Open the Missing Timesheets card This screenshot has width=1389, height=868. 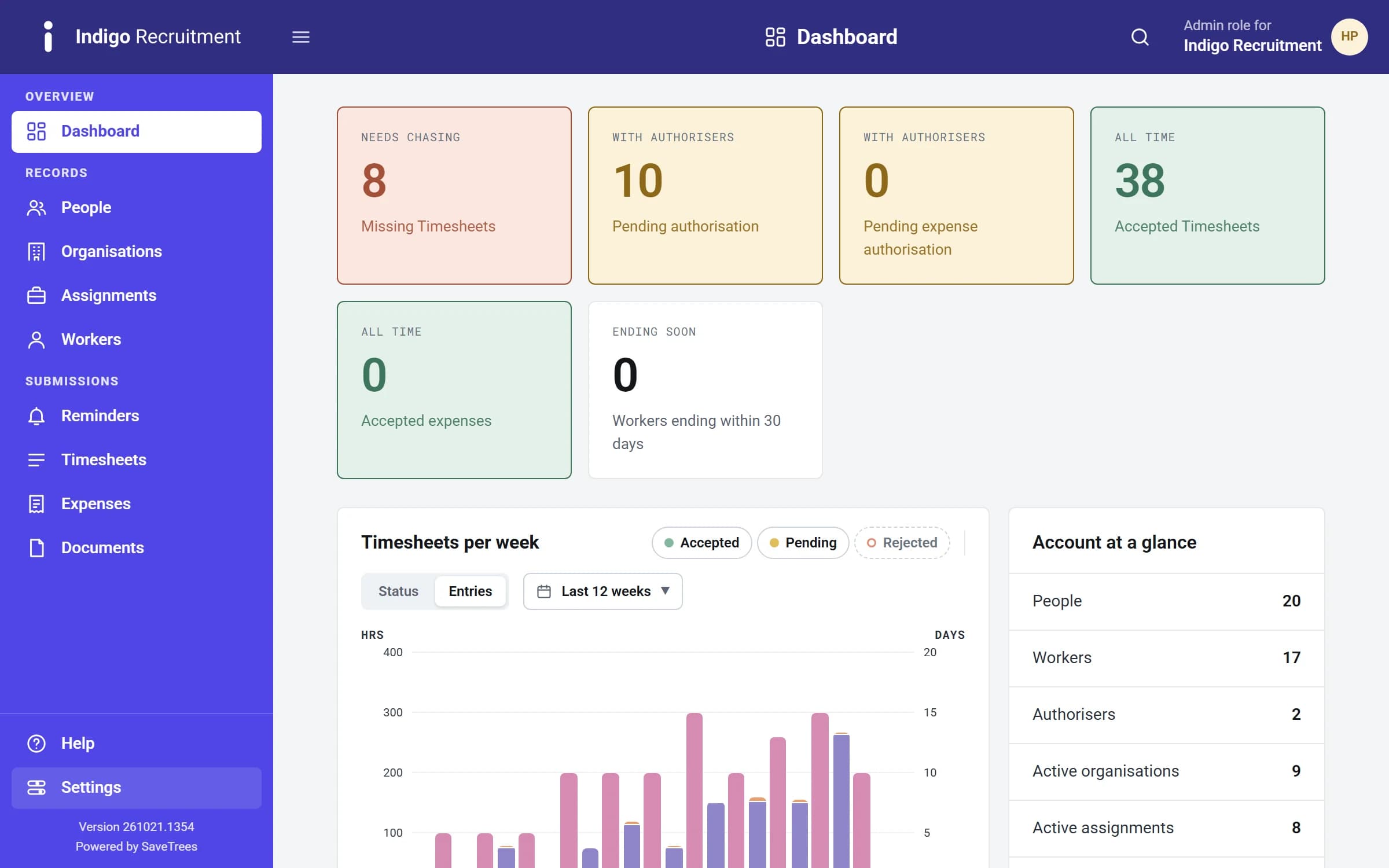(454, 196)
